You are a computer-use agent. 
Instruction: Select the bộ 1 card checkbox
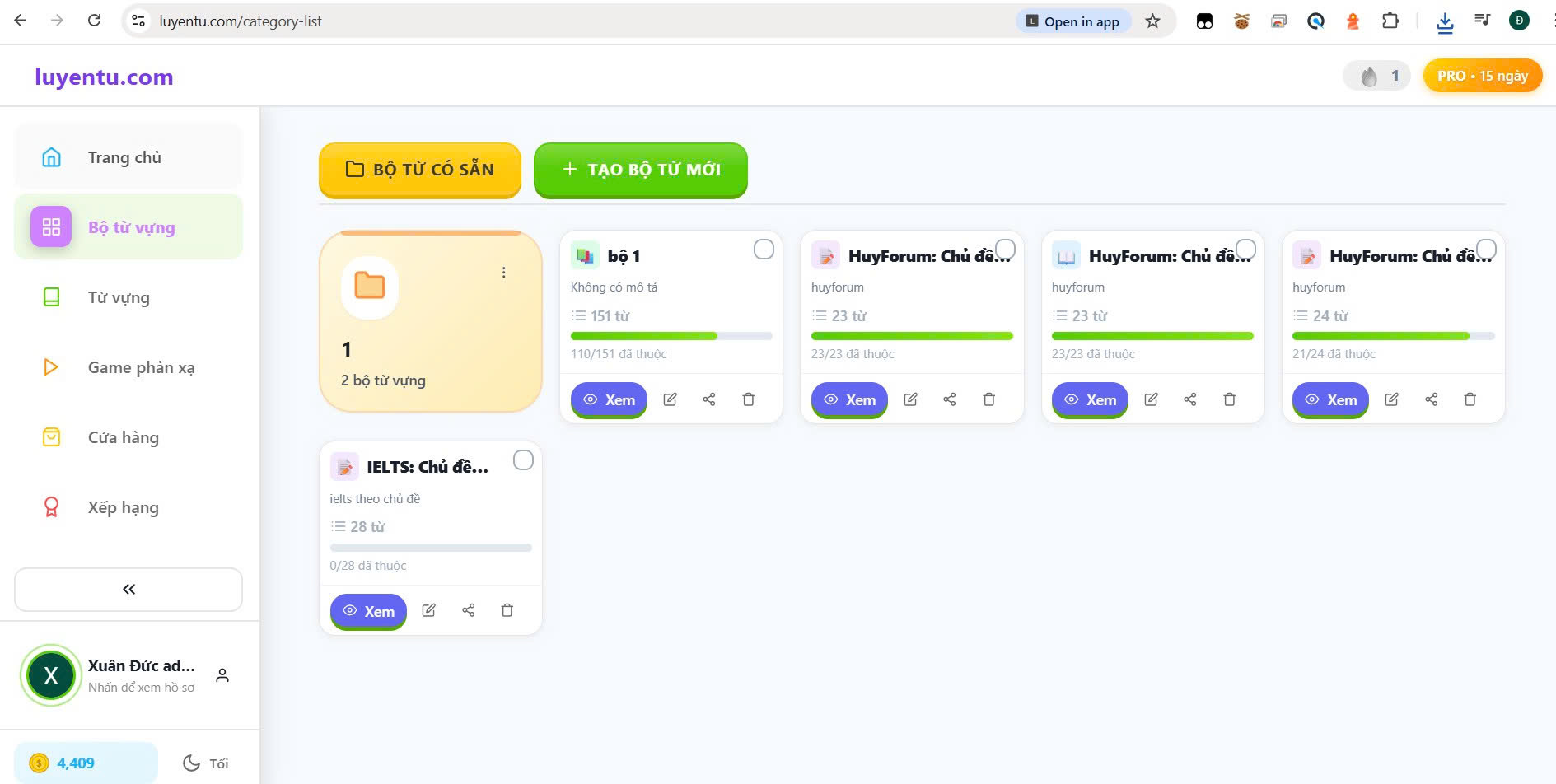(764, 250)
